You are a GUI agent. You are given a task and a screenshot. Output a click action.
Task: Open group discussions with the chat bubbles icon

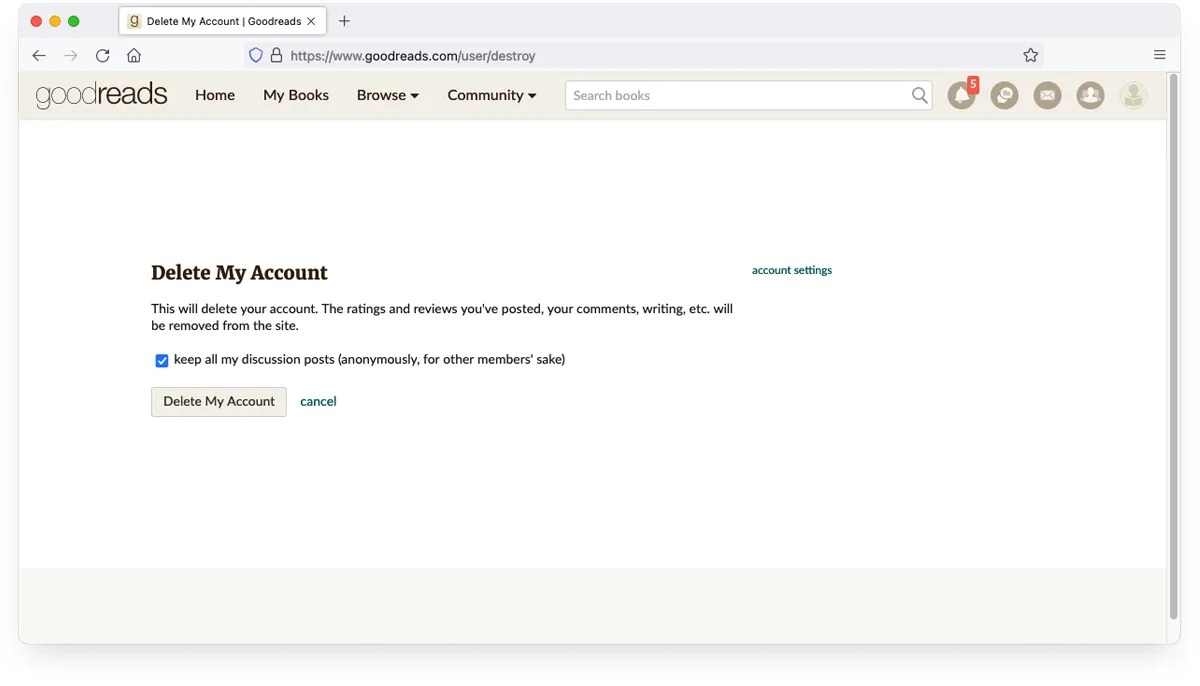pyautogui.click(x=1004, y=95)
